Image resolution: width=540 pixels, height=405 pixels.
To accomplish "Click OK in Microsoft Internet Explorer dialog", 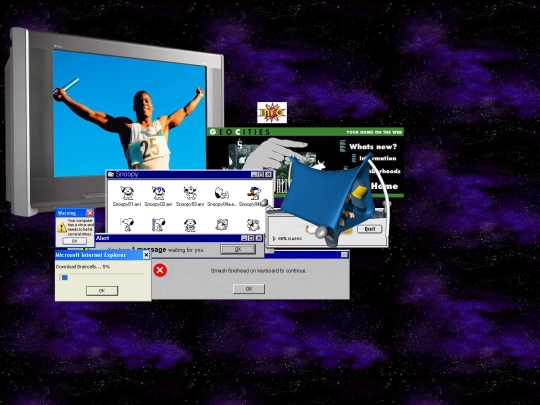I will click(102, 291).
